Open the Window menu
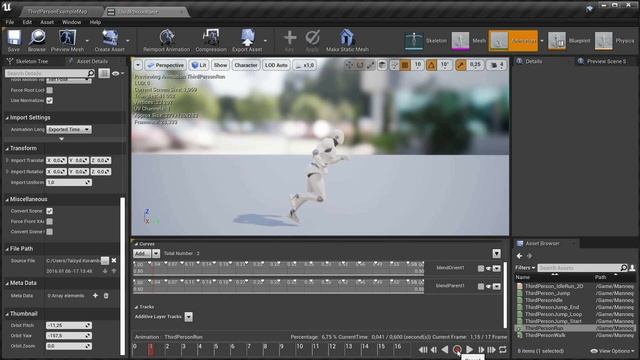The image size is (640, 360). pos(71,22)
